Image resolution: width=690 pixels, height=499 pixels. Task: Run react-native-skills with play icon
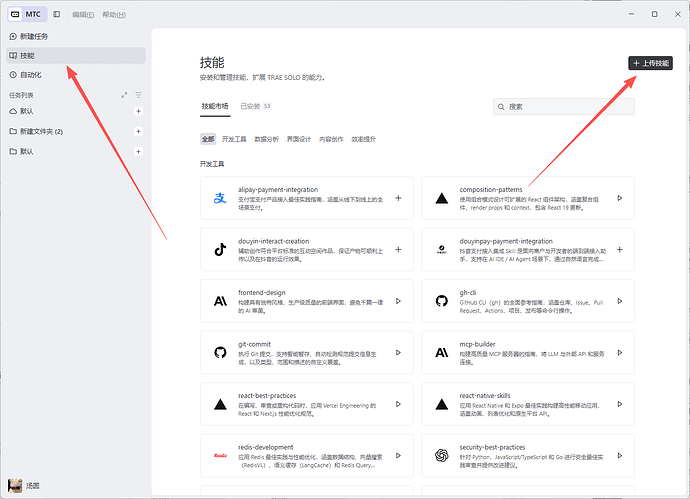pyautogui.click(x=620, y=404)
